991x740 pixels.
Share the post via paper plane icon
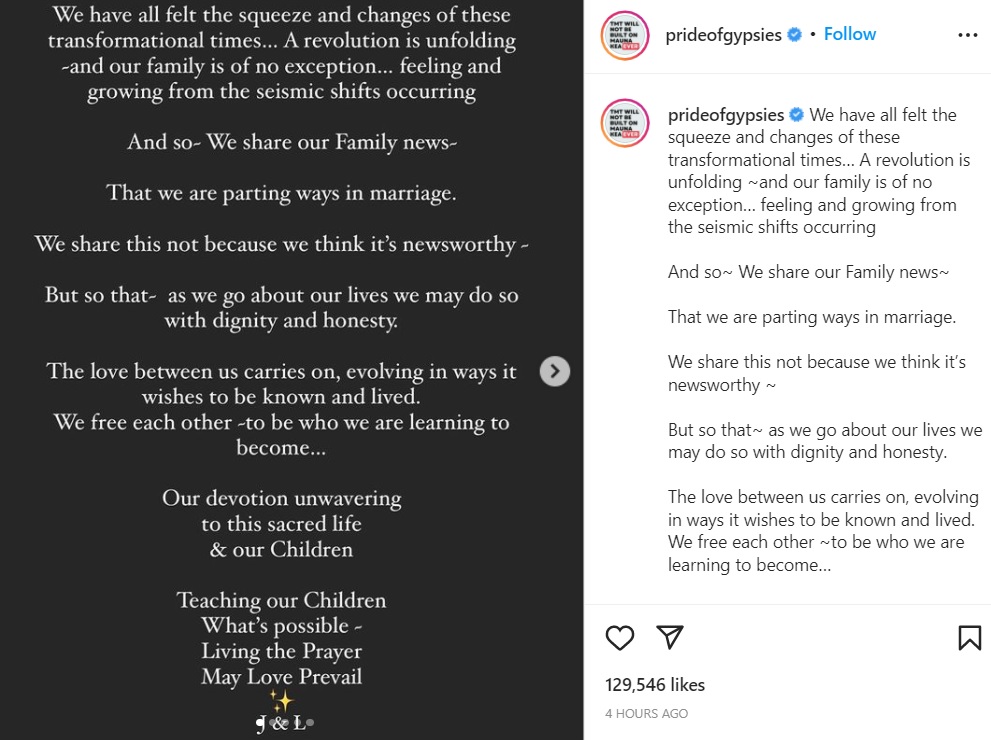(670, 638)
